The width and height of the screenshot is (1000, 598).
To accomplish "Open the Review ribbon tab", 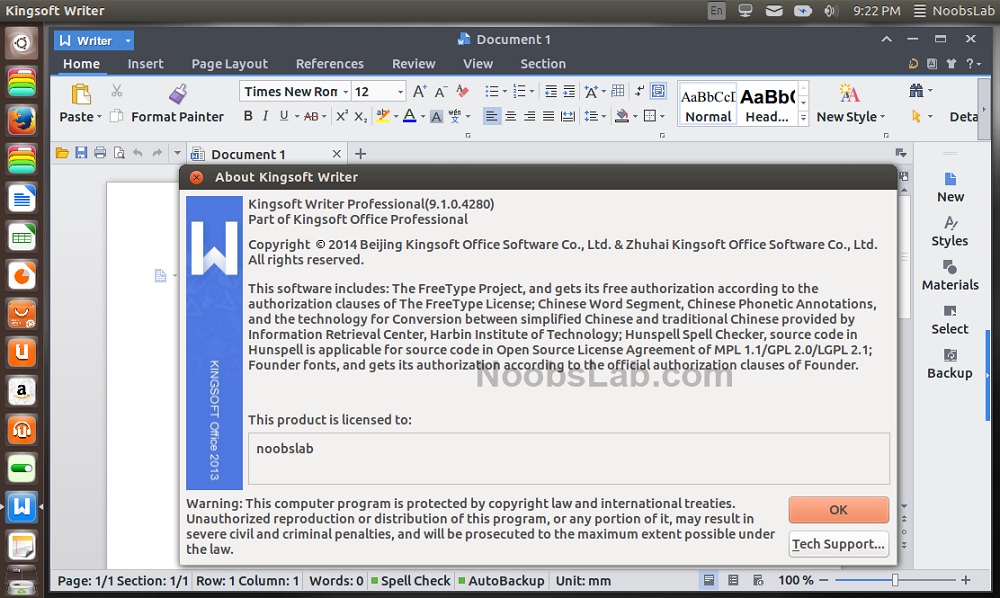I will click(413, 64).
